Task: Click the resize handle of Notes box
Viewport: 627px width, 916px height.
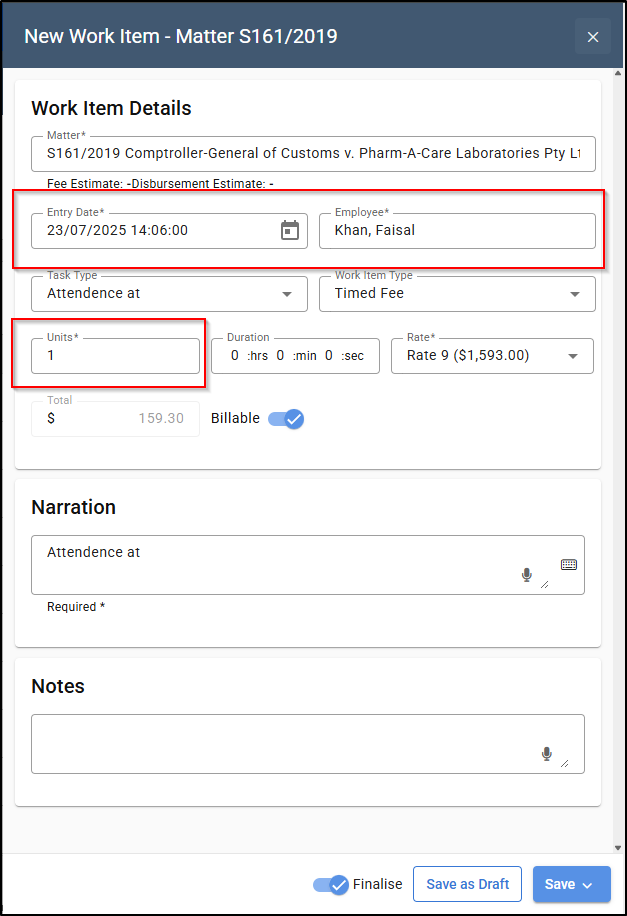Action: point(564,764)
